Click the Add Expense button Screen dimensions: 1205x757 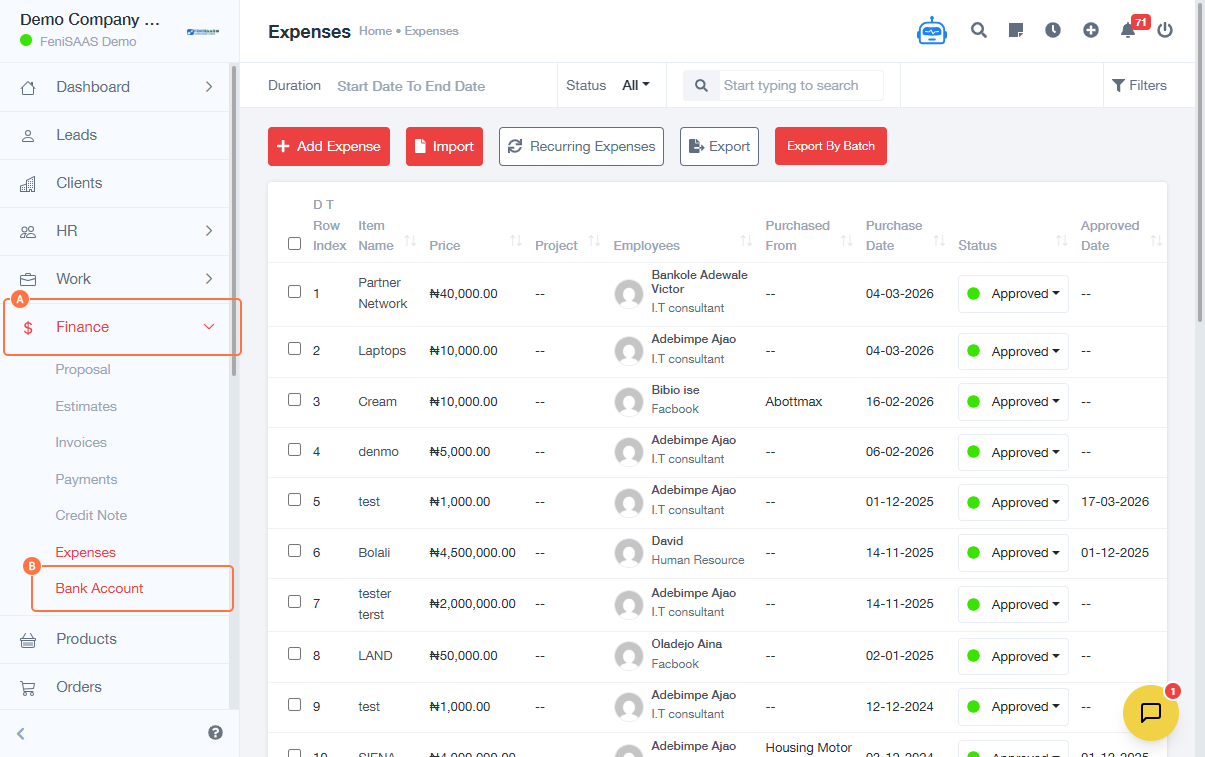point(329,146)
